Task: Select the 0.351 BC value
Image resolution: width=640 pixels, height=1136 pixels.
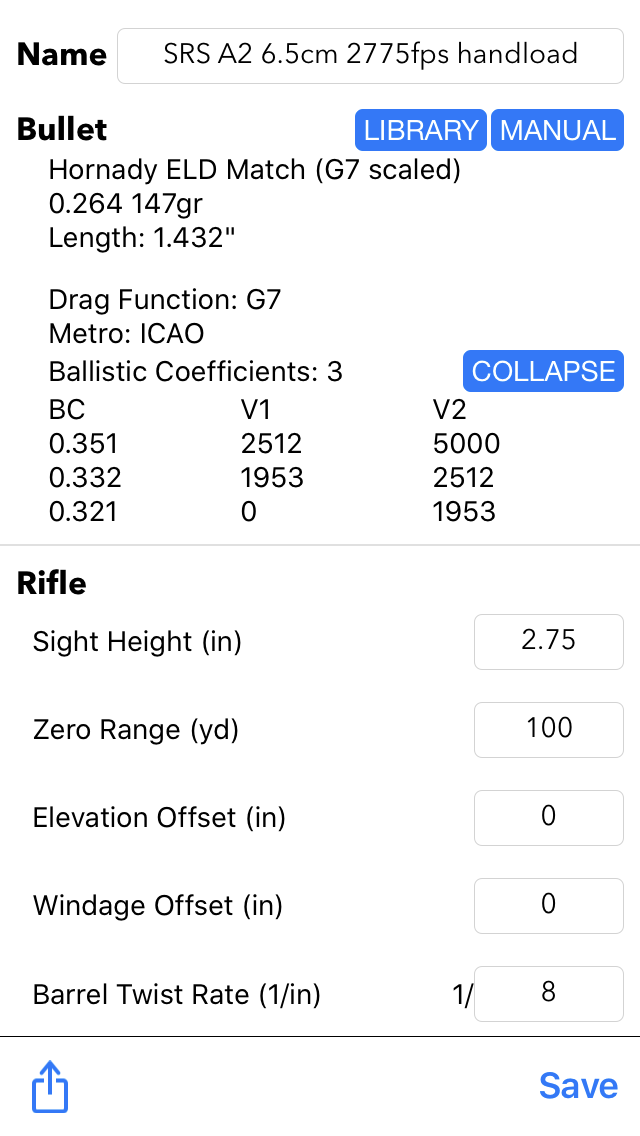Action: click(83, 443)
